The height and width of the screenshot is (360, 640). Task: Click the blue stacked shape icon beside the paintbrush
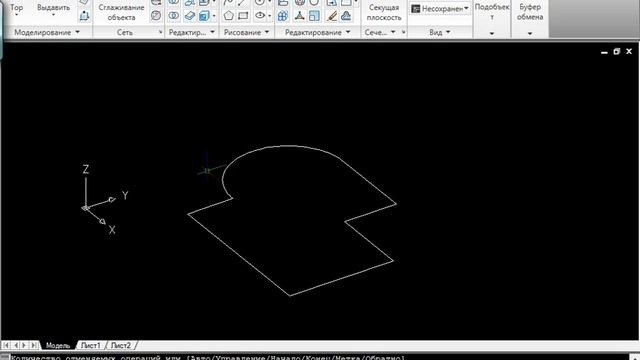346,16
